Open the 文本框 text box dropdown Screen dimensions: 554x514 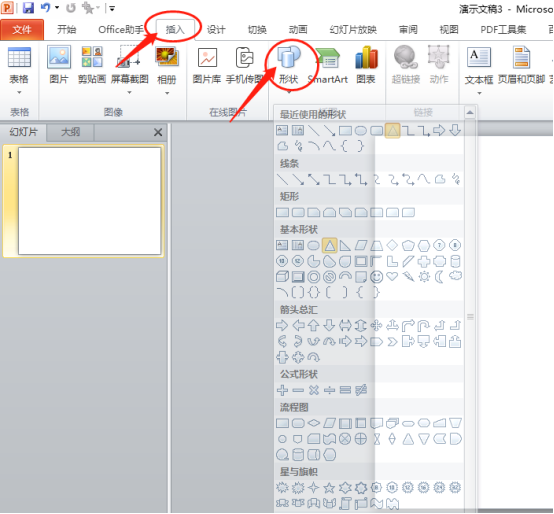pos(479,93)
